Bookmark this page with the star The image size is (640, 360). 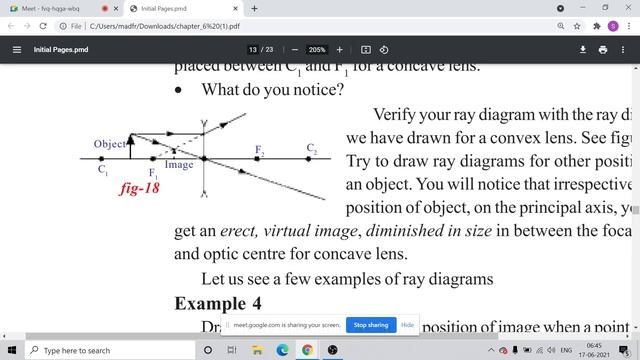point(577,26)
